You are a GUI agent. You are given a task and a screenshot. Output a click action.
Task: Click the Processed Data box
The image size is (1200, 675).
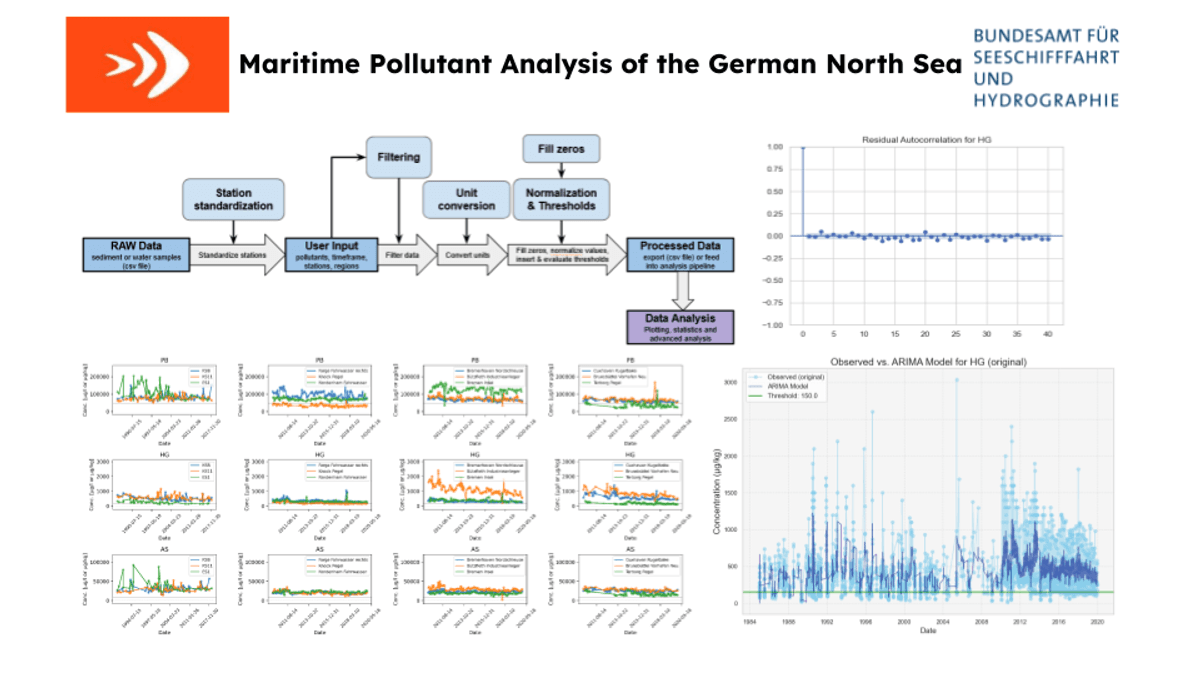[x=680, y=255]
